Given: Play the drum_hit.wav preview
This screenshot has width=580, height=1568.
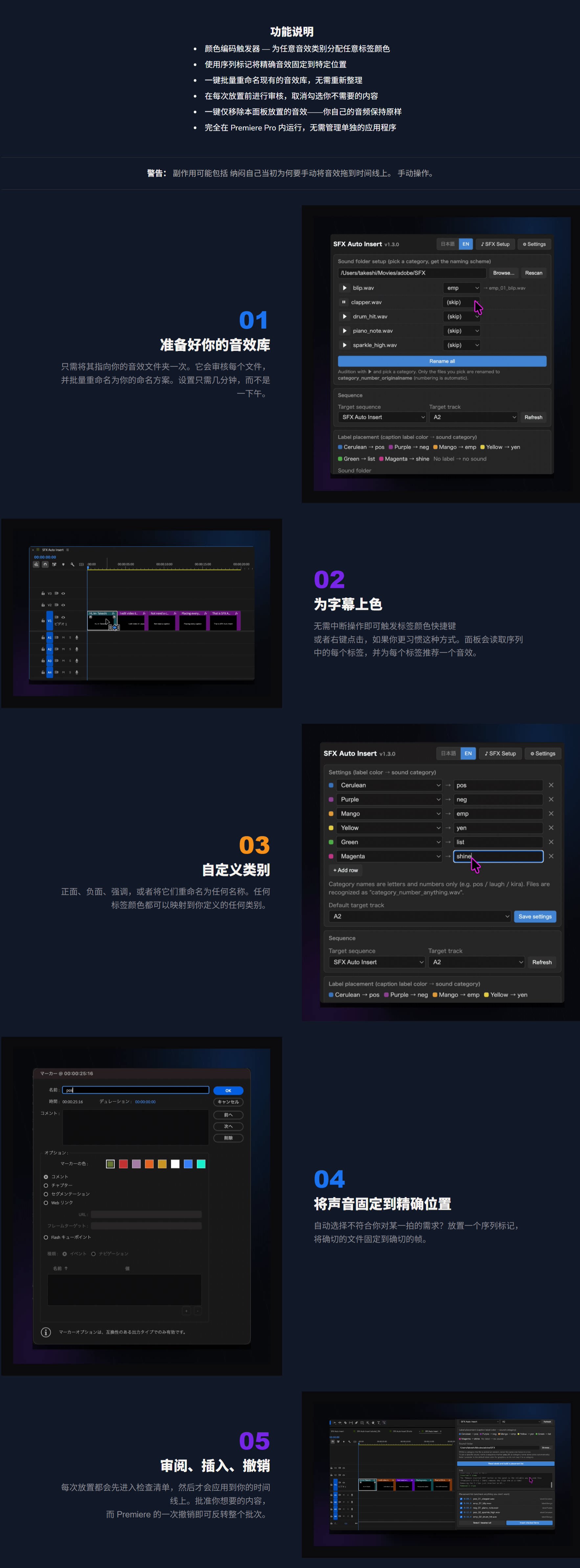Looking at the screenshot, I should click(345, 316).
